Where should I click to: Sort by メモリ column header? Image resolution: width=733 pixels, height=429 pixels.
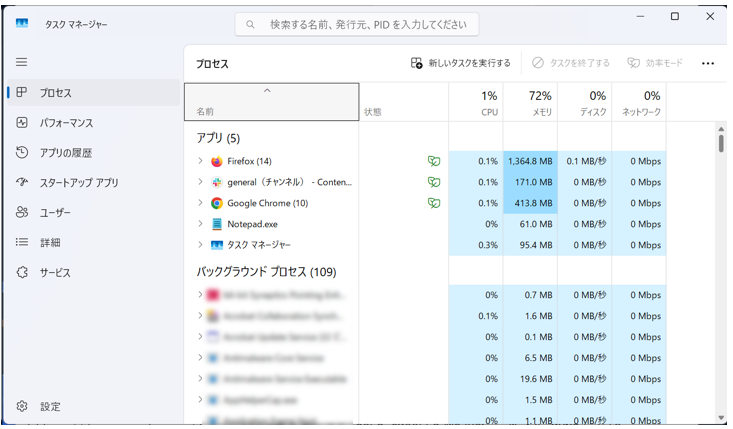click(x=530, y=102)
